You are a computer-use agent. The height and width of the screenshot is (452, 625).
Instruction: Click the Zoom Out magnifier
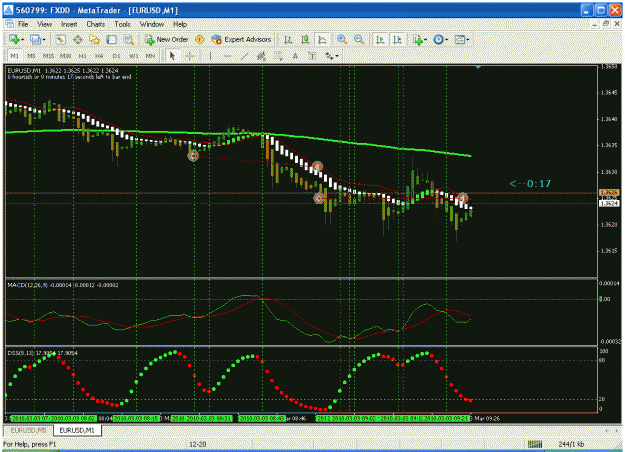(x=359, y=39)
